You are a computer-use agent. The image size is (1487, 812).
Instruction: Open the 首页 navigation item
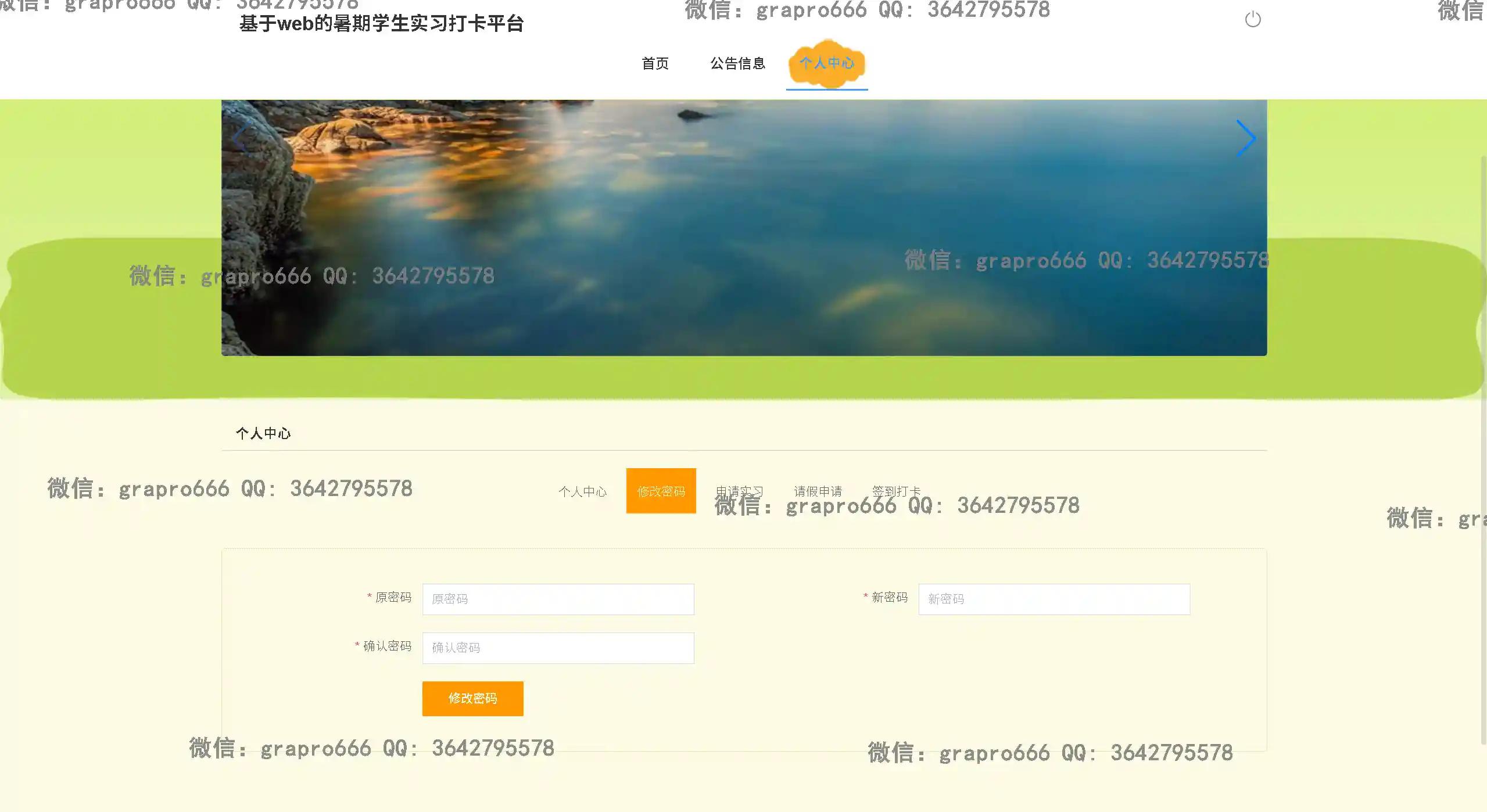[x=655, y=63]
